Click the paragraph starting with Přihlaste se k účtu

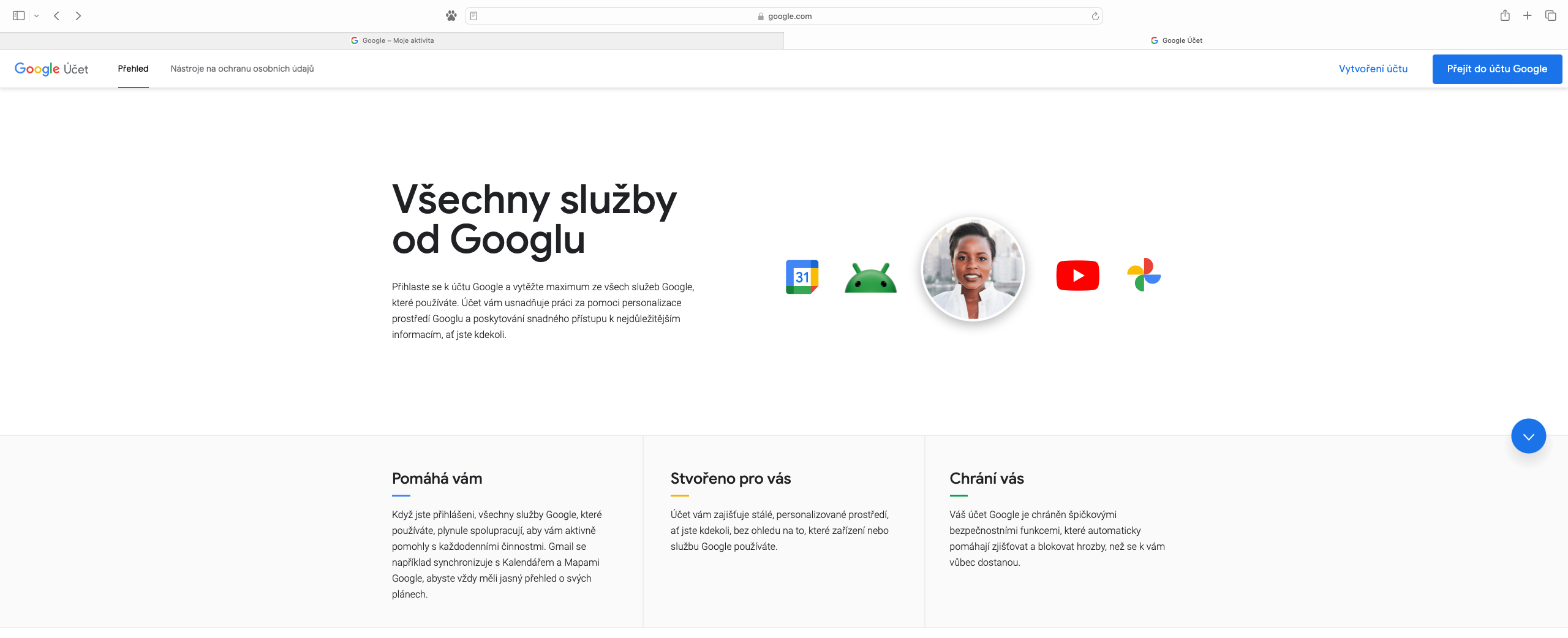click(x=543, y=310)
